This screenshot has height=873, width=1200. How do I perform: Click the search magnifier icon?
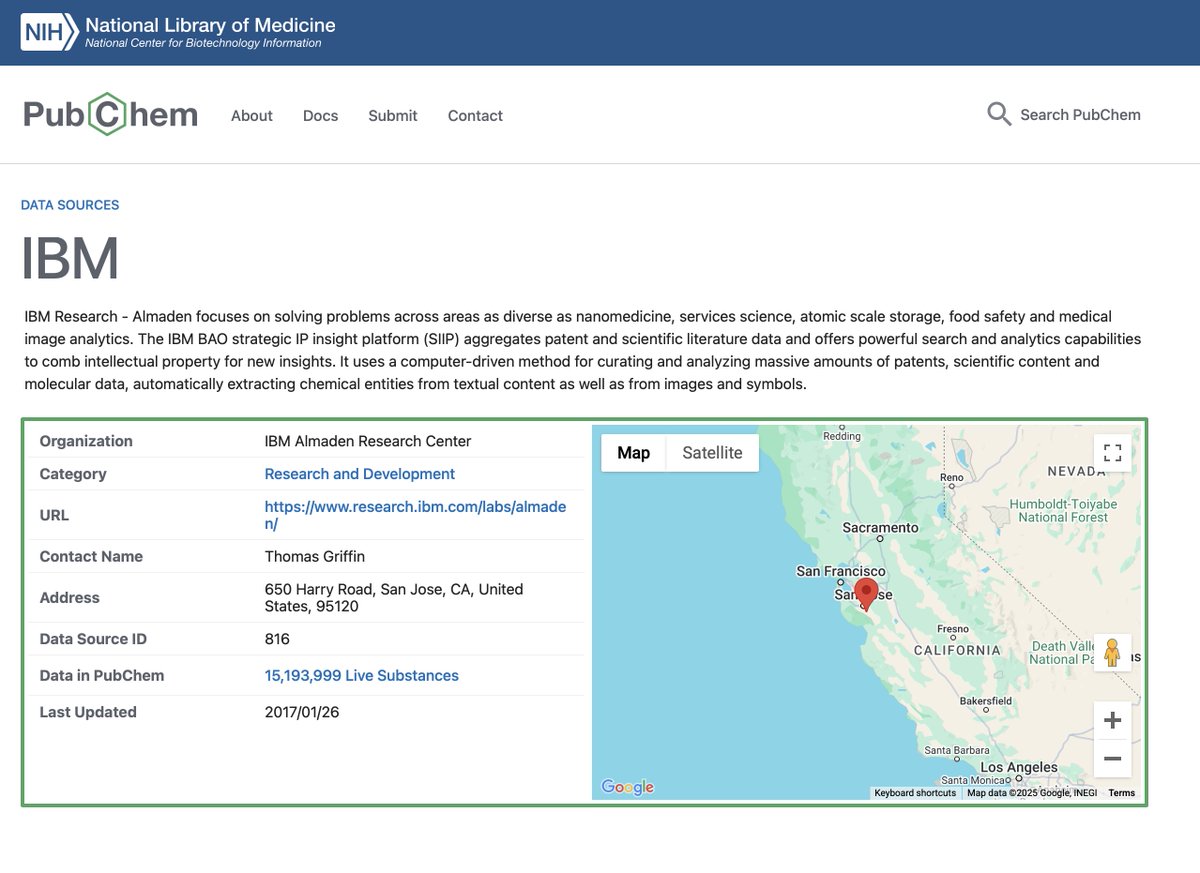coord(999,115)
